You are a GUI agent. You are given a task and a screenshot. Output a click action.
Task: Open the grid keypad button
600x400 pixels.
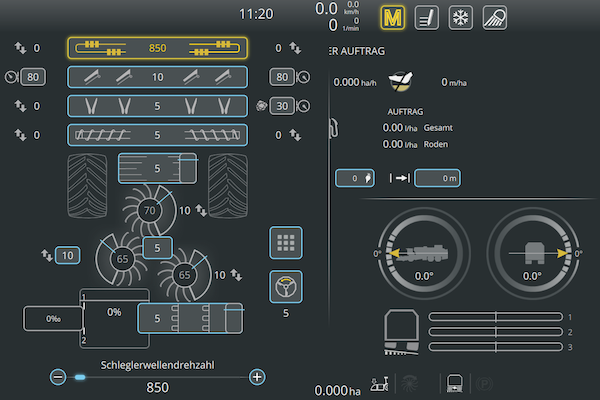pyautogui.click(x=287, y=243)
